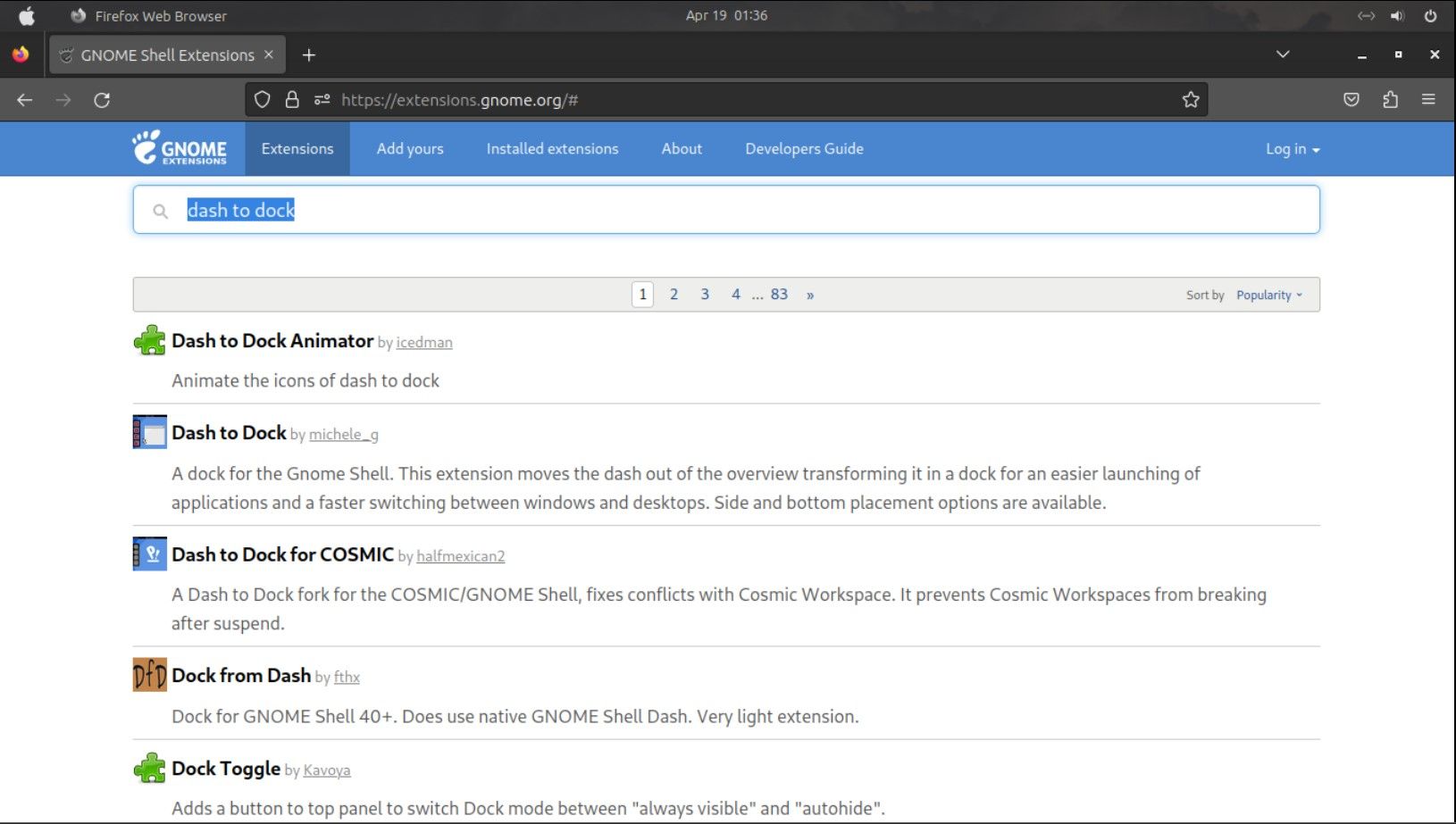Open the Add yours page
The height and width of the screenshot is (824, 1456).
(409, 149)
